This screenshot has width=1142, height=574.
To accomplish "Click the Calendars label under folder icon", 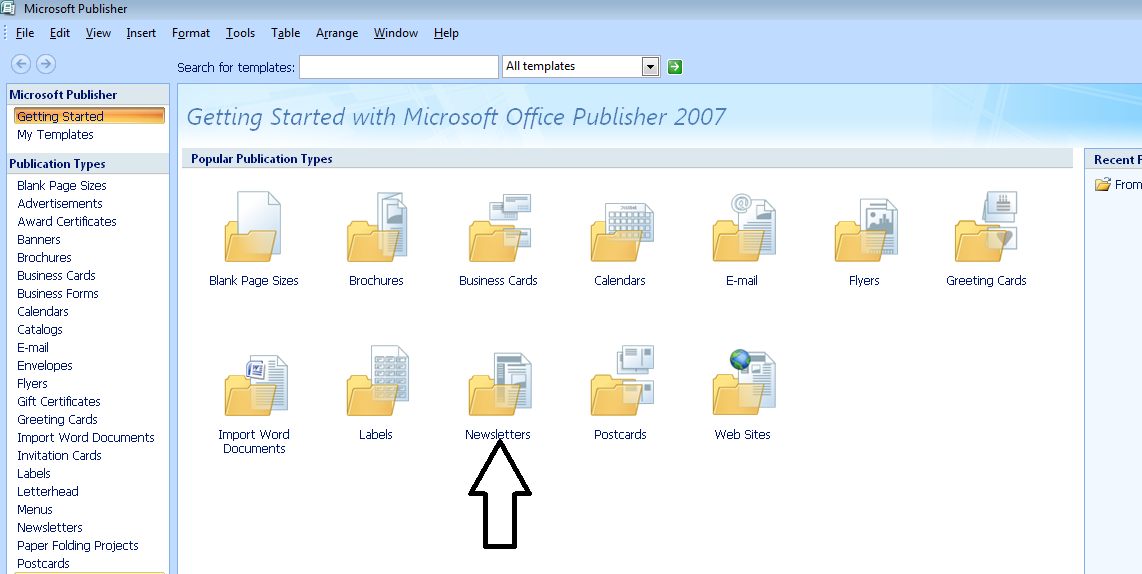I will click(620, 280).
